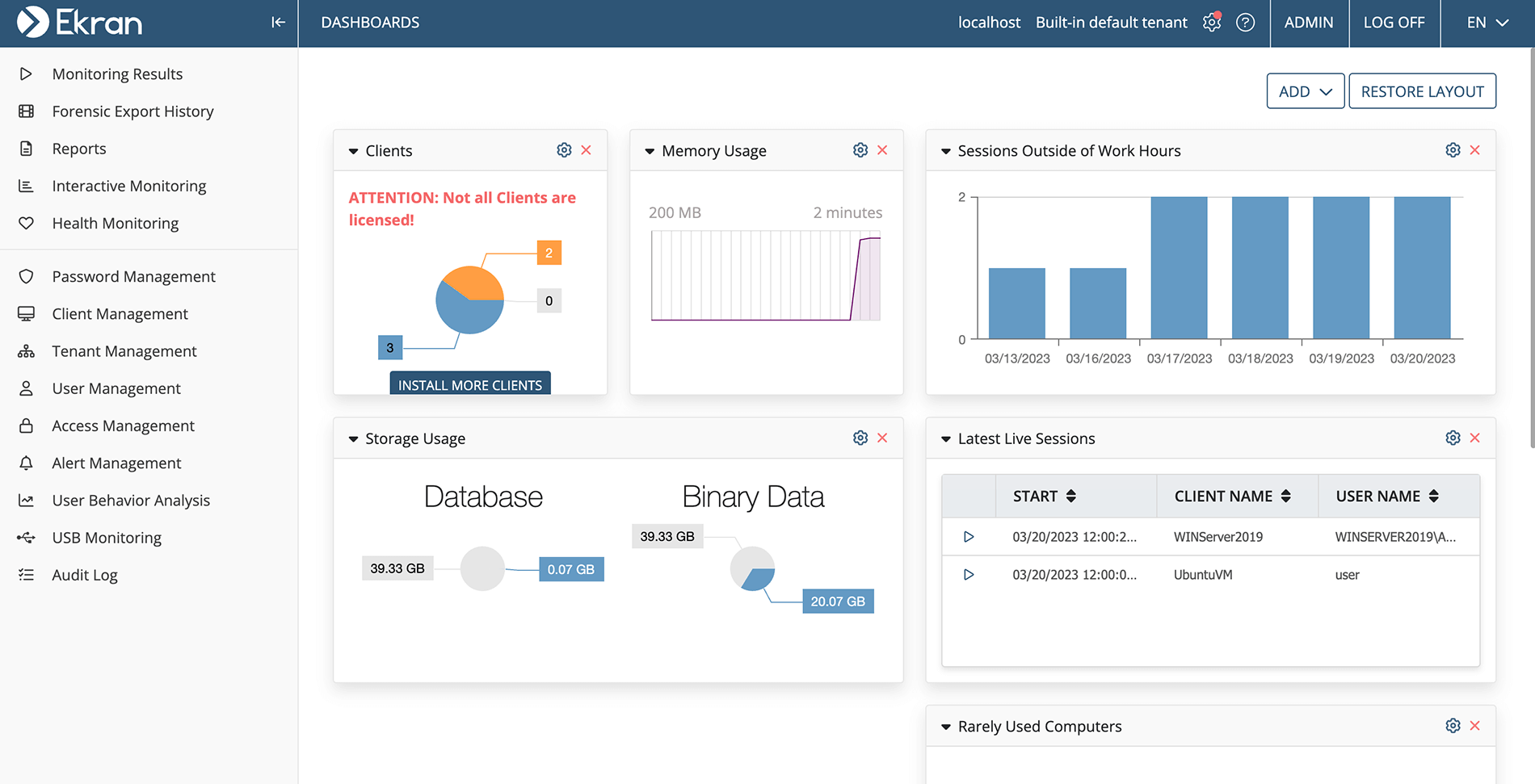Open Latest Live Sessions settings gear

coord(1453,438)
